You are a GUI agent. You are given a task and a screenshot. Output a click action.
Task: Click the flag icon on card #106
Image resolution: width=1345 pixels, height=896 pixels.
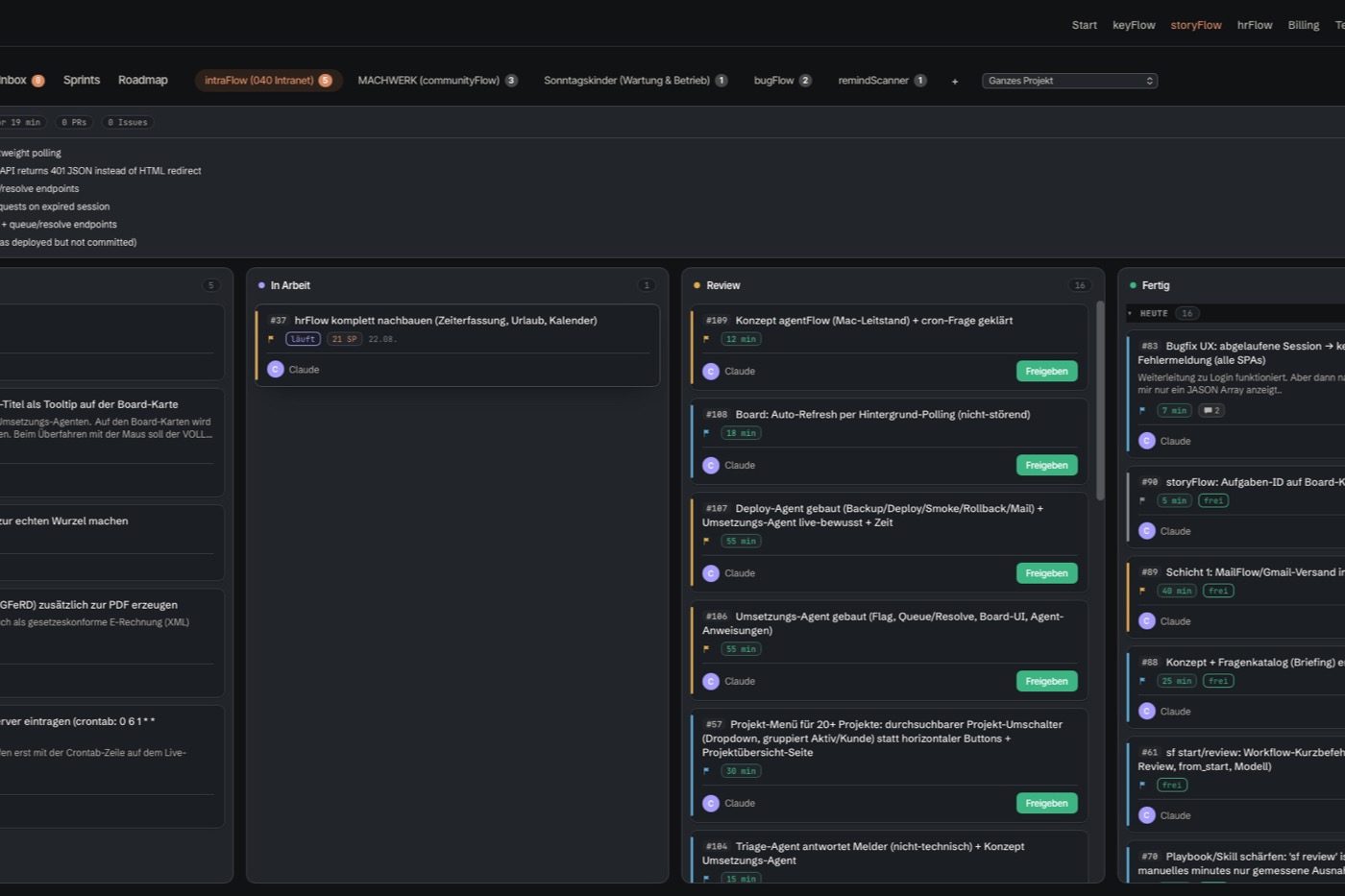(x=706, y=649)
